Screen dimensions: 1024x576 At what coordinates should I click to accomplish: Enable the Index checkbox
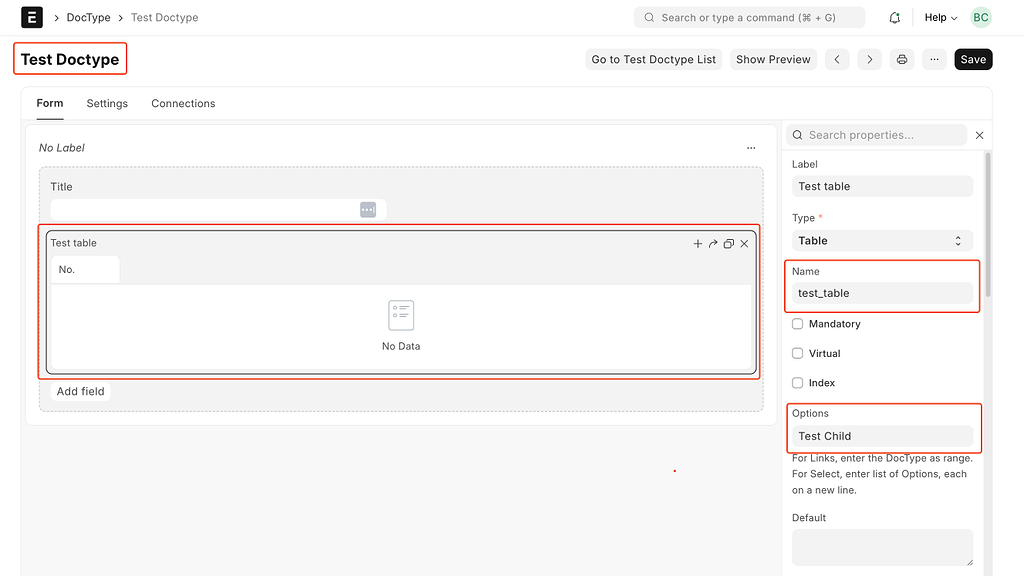coord(798,382)
